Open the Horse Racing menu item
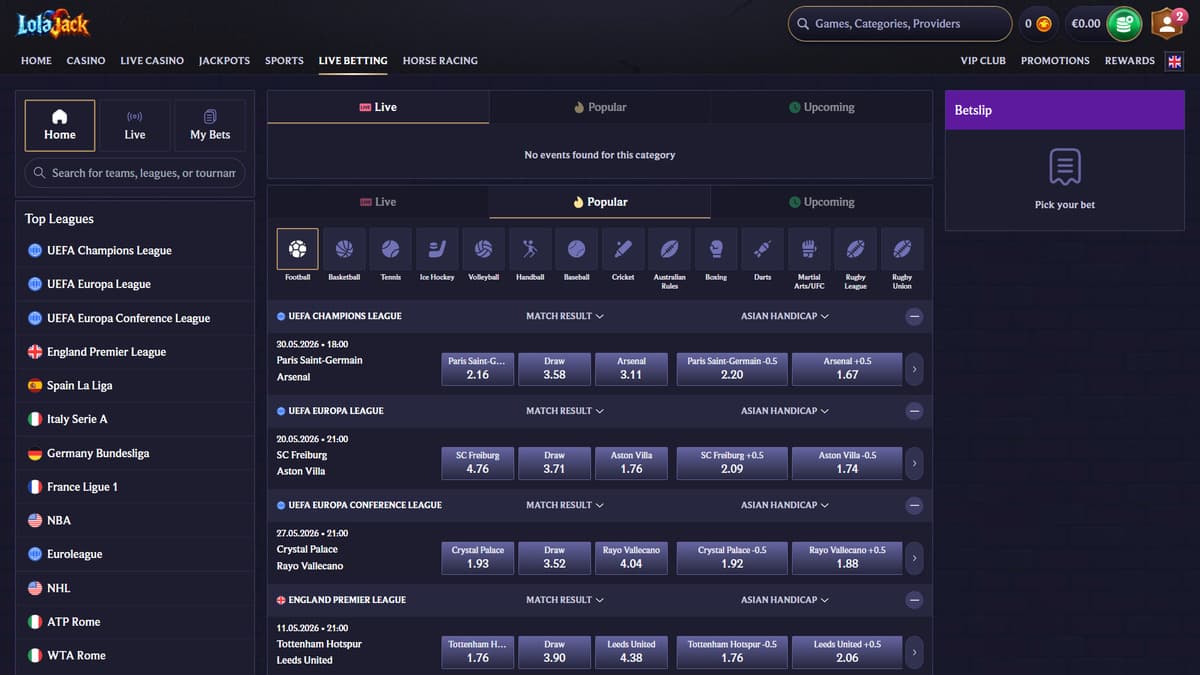The image size is (1200, 675). coord(440,61)
